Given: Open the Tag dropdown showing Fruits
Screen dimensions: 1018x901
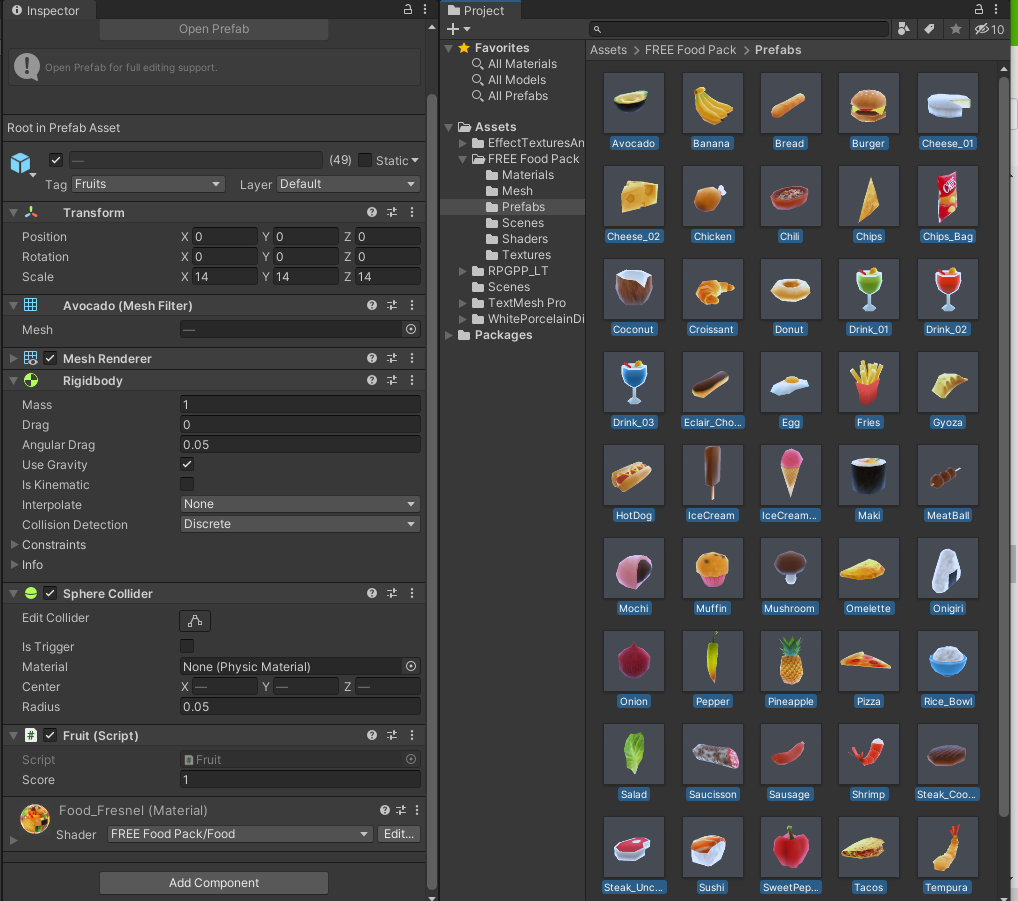Looking at the screenshot, I should click(x=147, y=184).
